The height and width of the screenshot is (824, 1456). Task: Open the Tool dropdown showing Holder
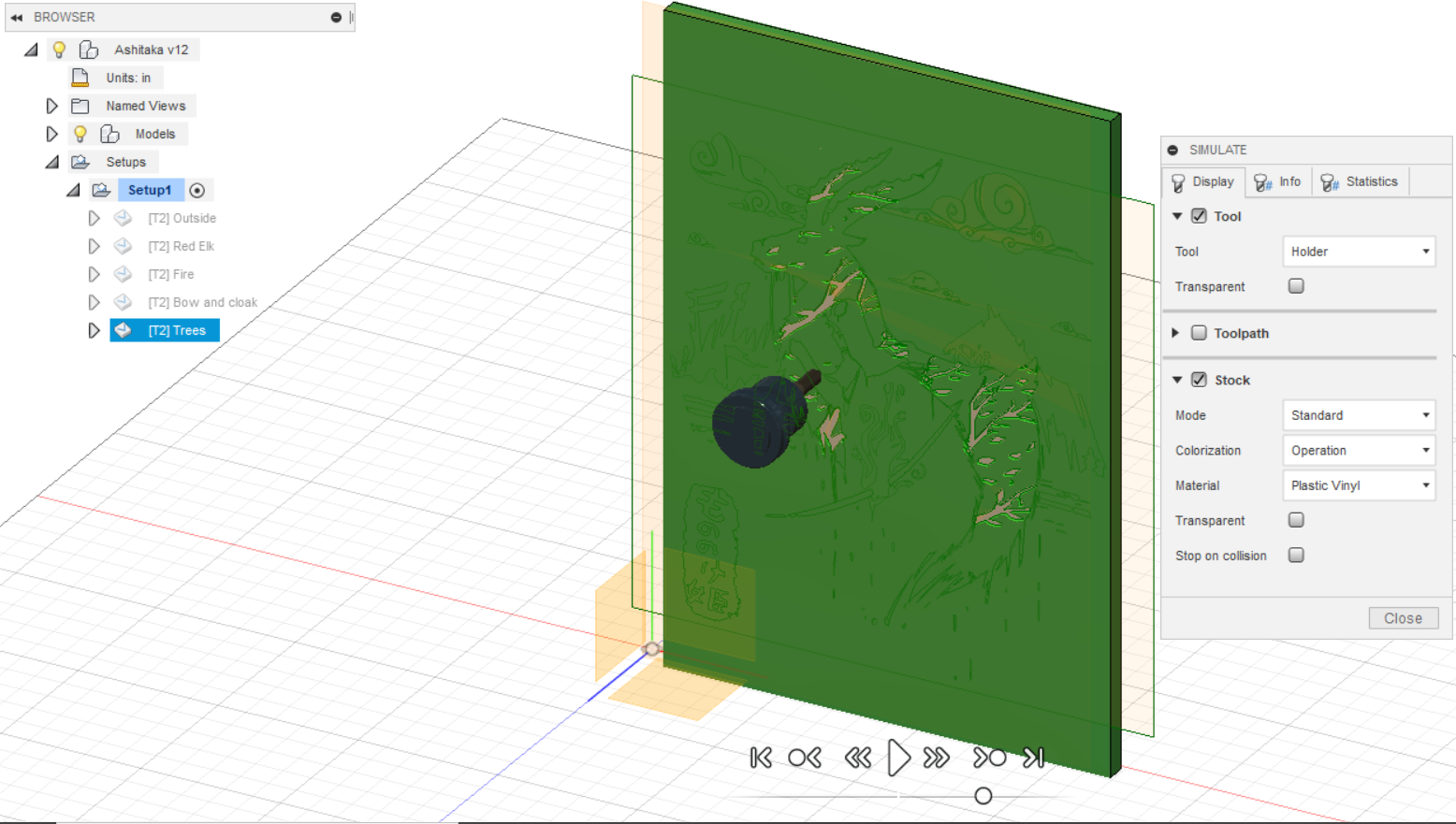tap(1359, 251)
